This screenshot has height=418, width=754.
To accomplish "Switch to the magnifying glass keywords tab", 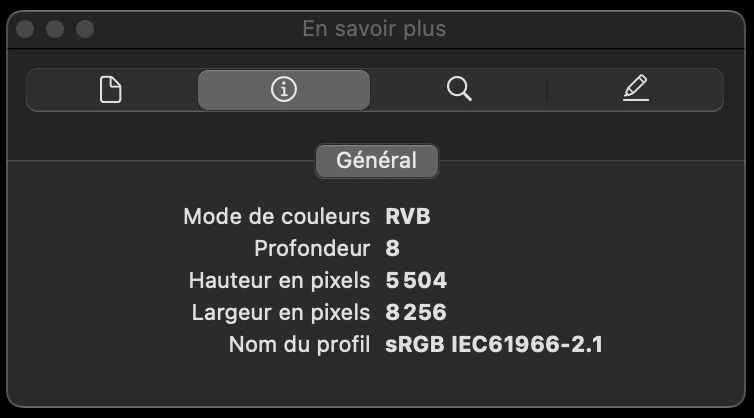I will tap(459, 89).
